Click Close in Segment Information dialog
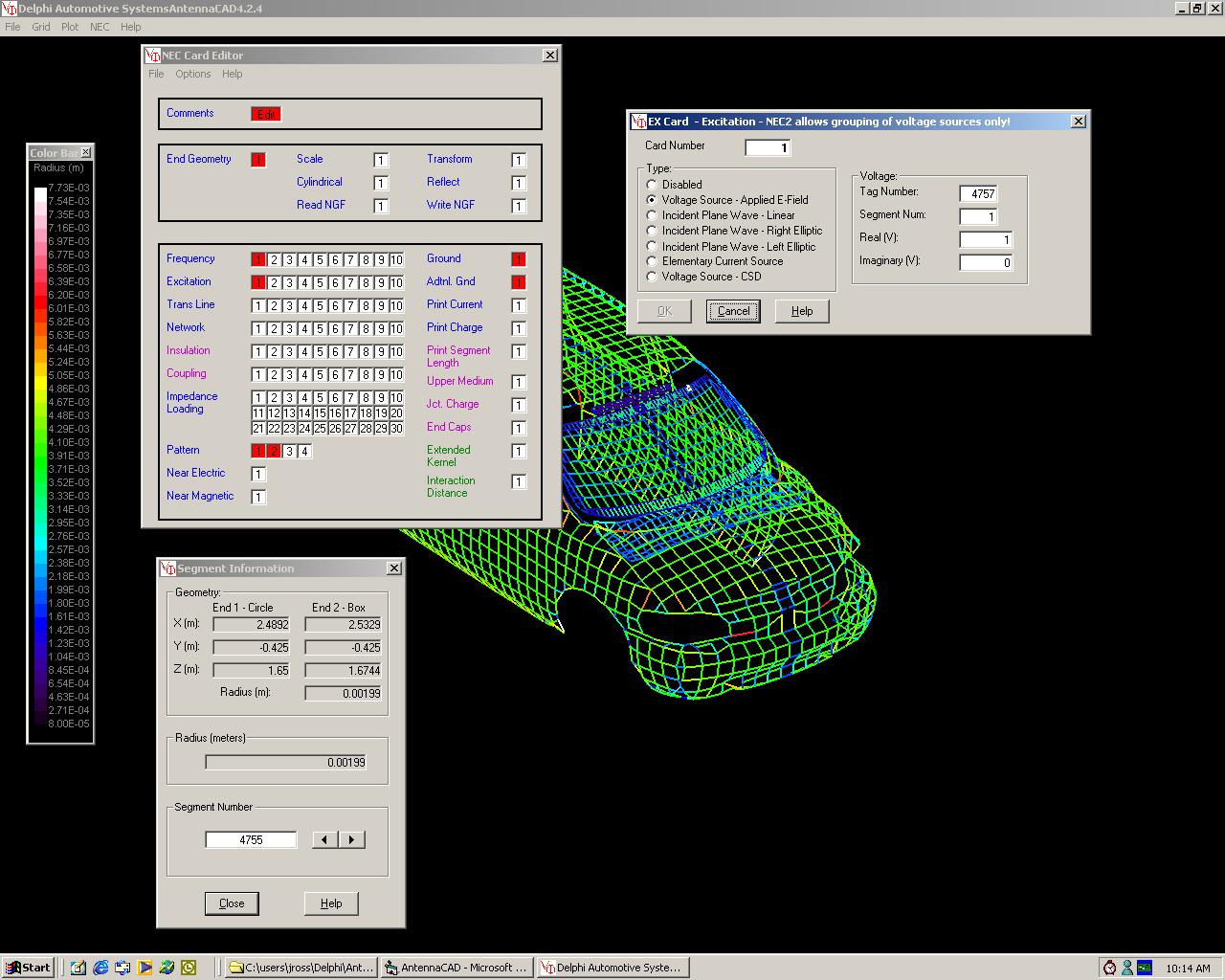This screenshot has width=1225, height=980. pos(232,903)
